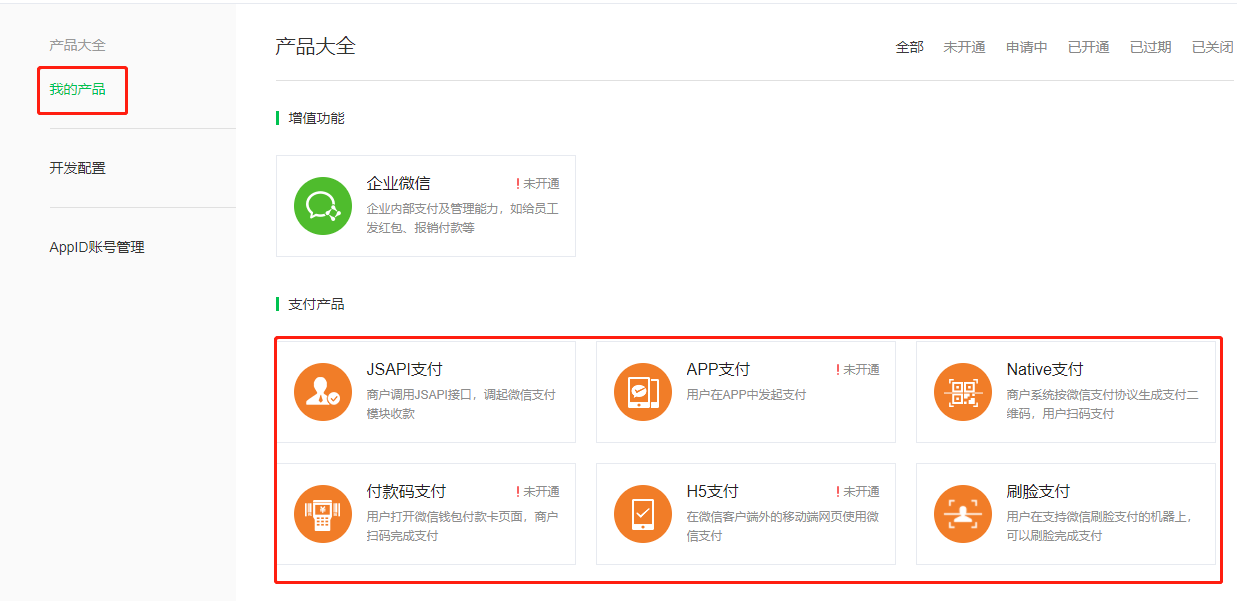Click 未开通 status on 企业微信 card

click(x=538, y=184)
